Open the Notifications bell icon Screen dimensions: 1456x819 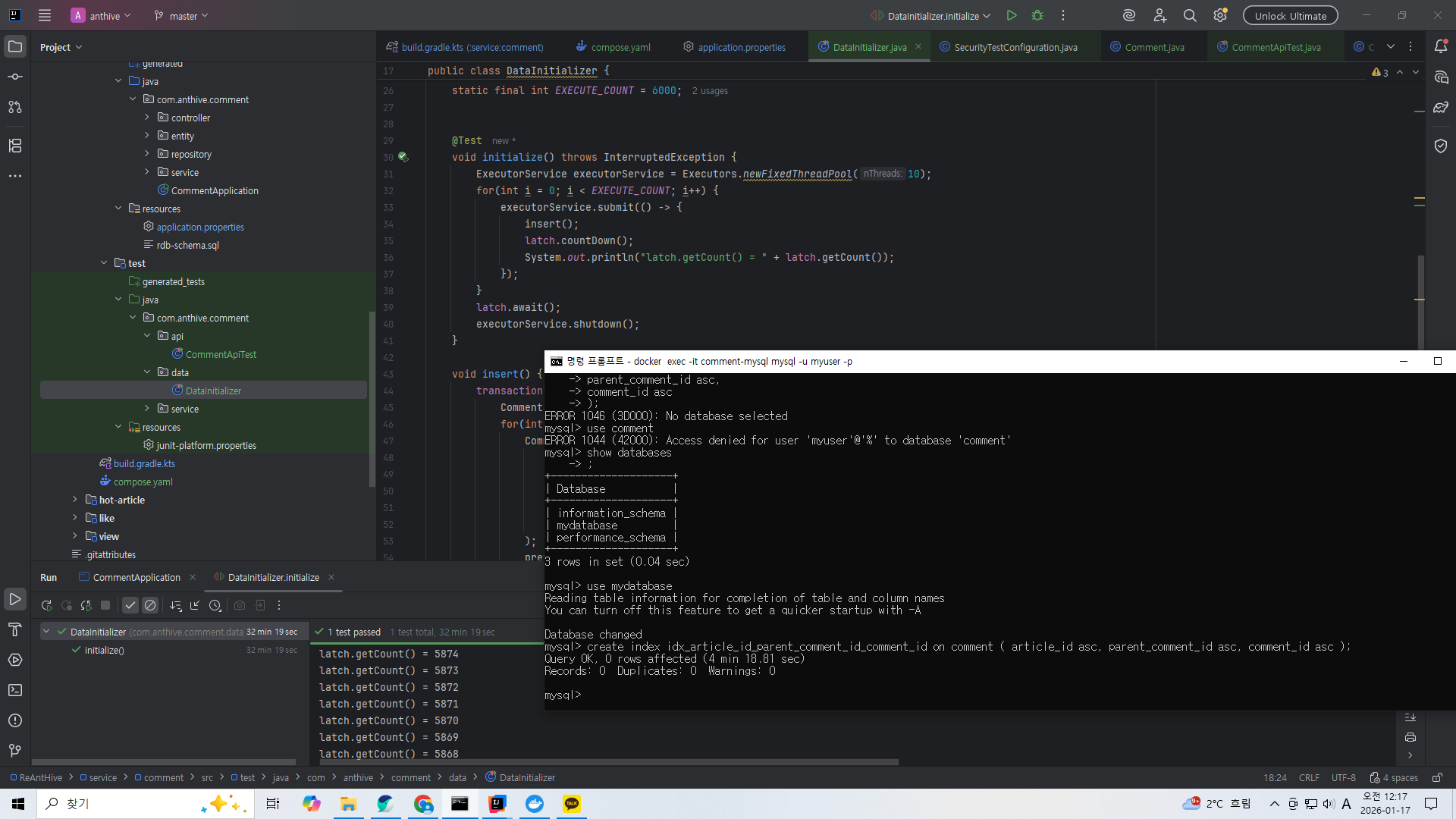(x=1441, y=46)
